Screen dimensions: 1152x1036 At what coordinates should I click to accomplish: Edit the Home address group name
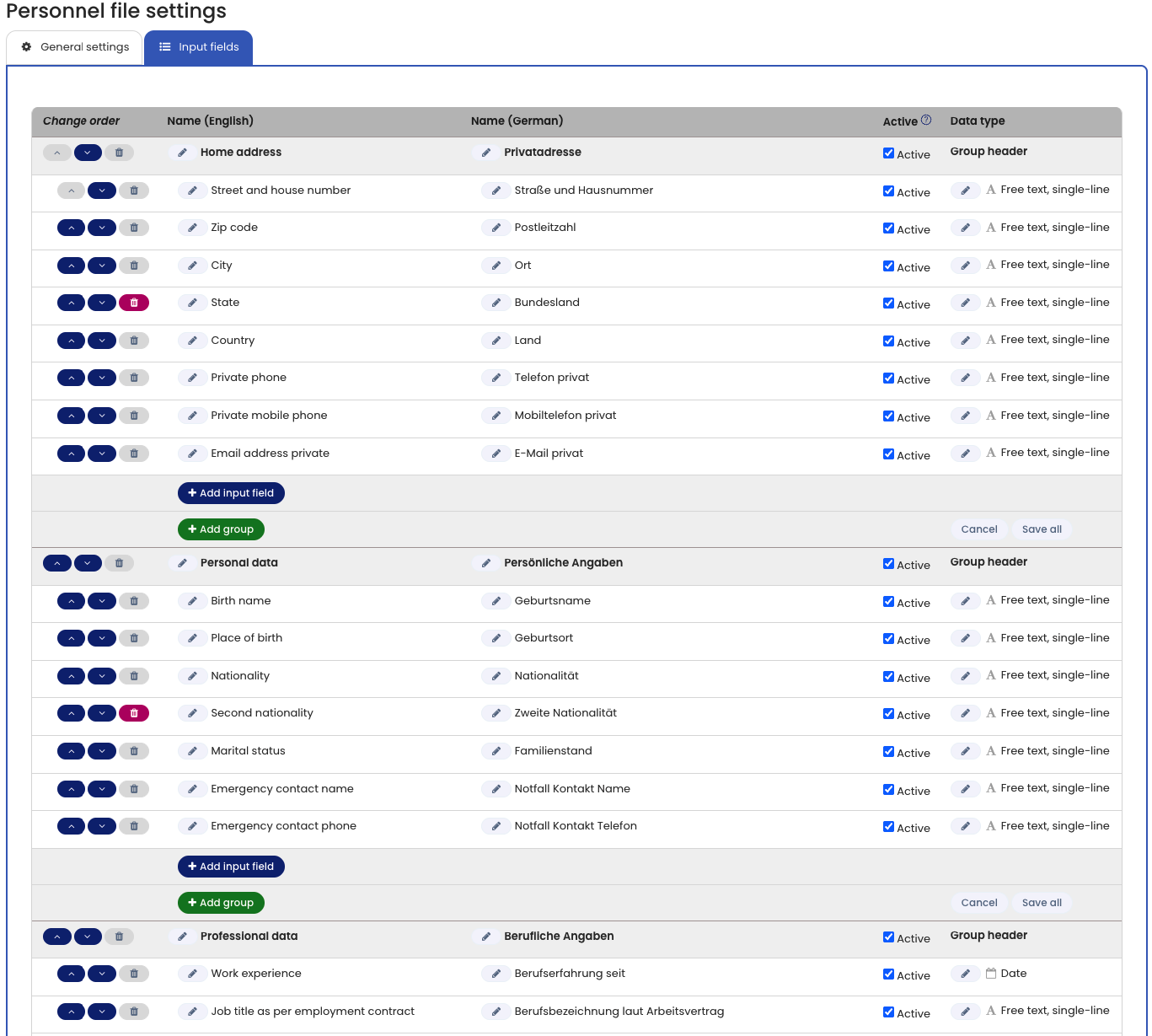(x=182, y=153)
